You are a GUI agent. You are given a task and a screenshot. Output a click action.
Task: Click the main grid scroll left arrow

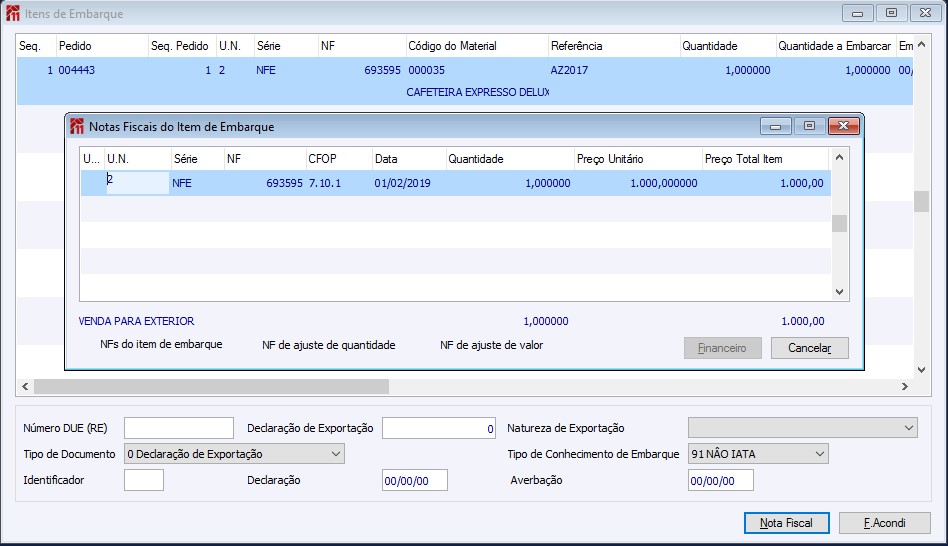pyautogui.click(x=25, y=386)
